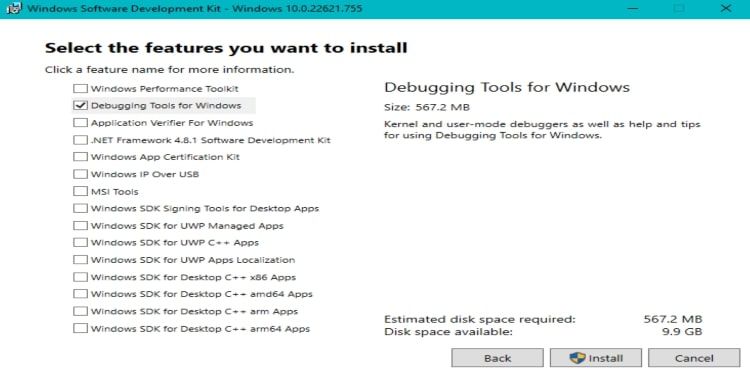The height and width of the screenshot is (375, 750).
Task: Show info for .NET Framework 4.8.1 Software Development Kit
Action: pyautogui.click(x=210, y=140)
